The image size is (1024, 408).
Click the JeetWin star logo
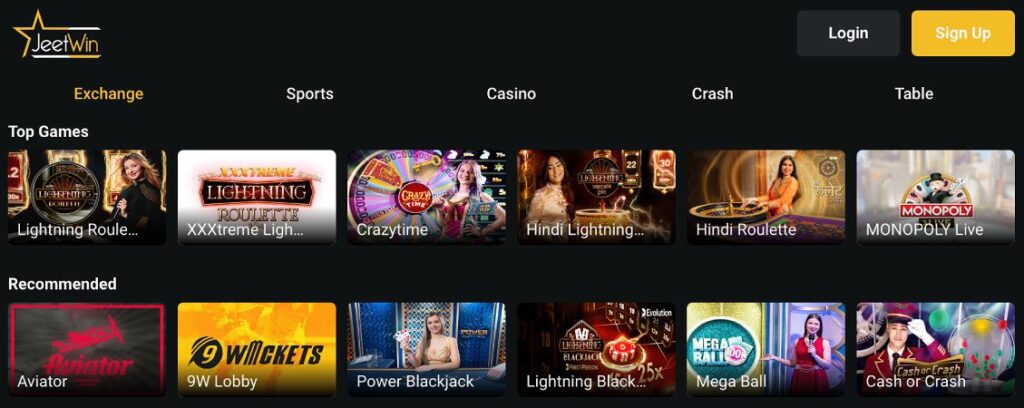pyautogui.click(x=57, y=34)
